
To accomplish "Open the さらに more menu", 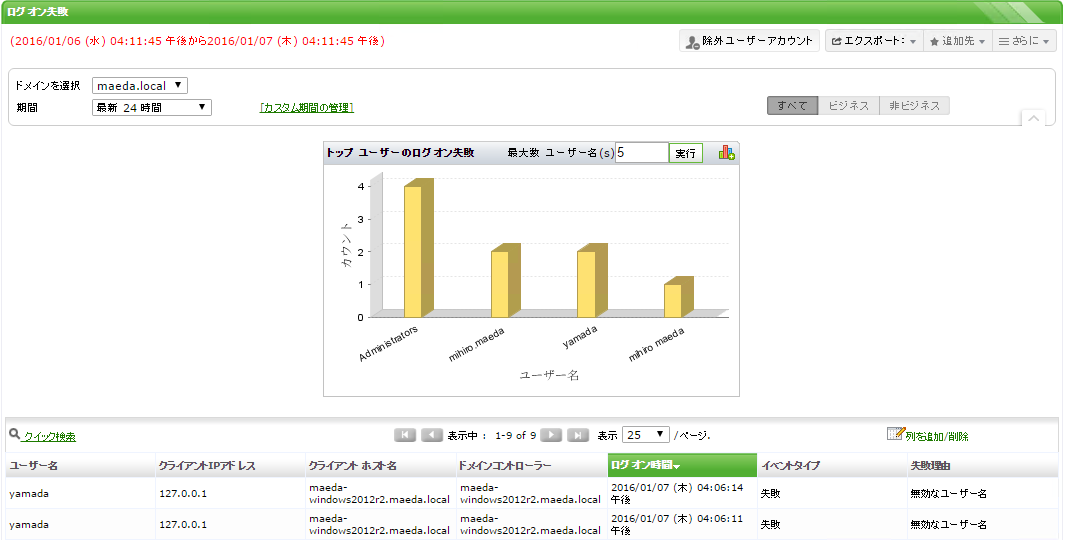I will click(1024, 41).
